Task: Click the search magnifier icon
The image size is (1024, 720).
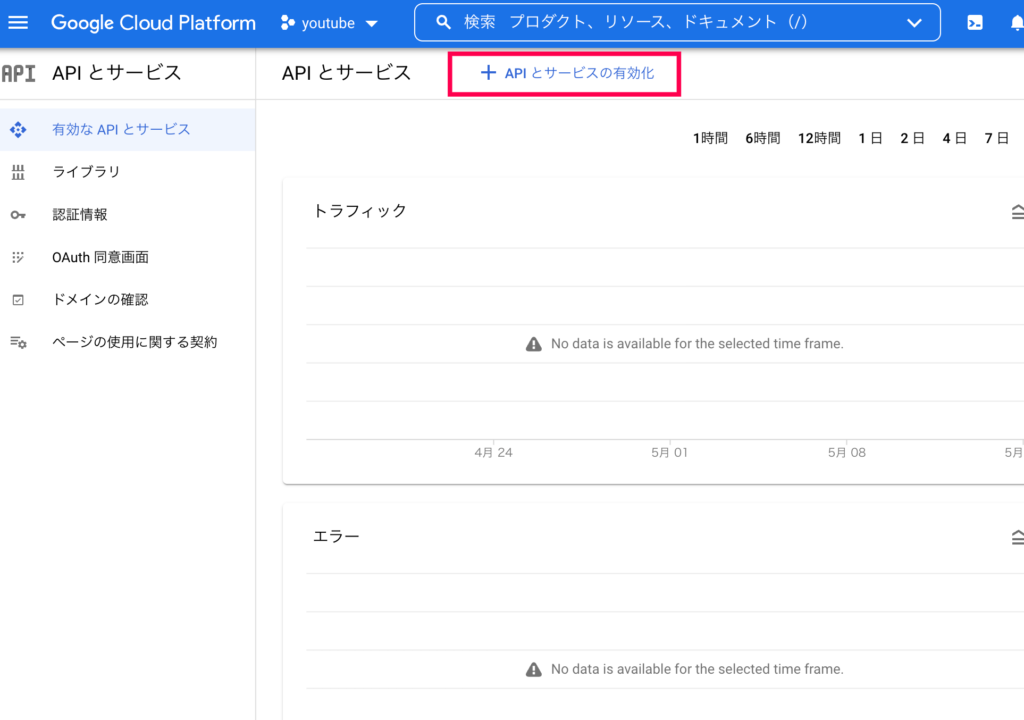Action: (443, 23)
